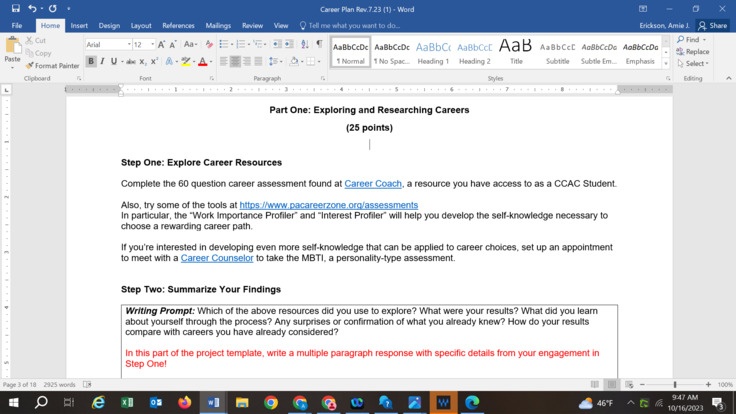
Task: Expand the Styles gallery more arrow
Action: (x=666, y=64)
